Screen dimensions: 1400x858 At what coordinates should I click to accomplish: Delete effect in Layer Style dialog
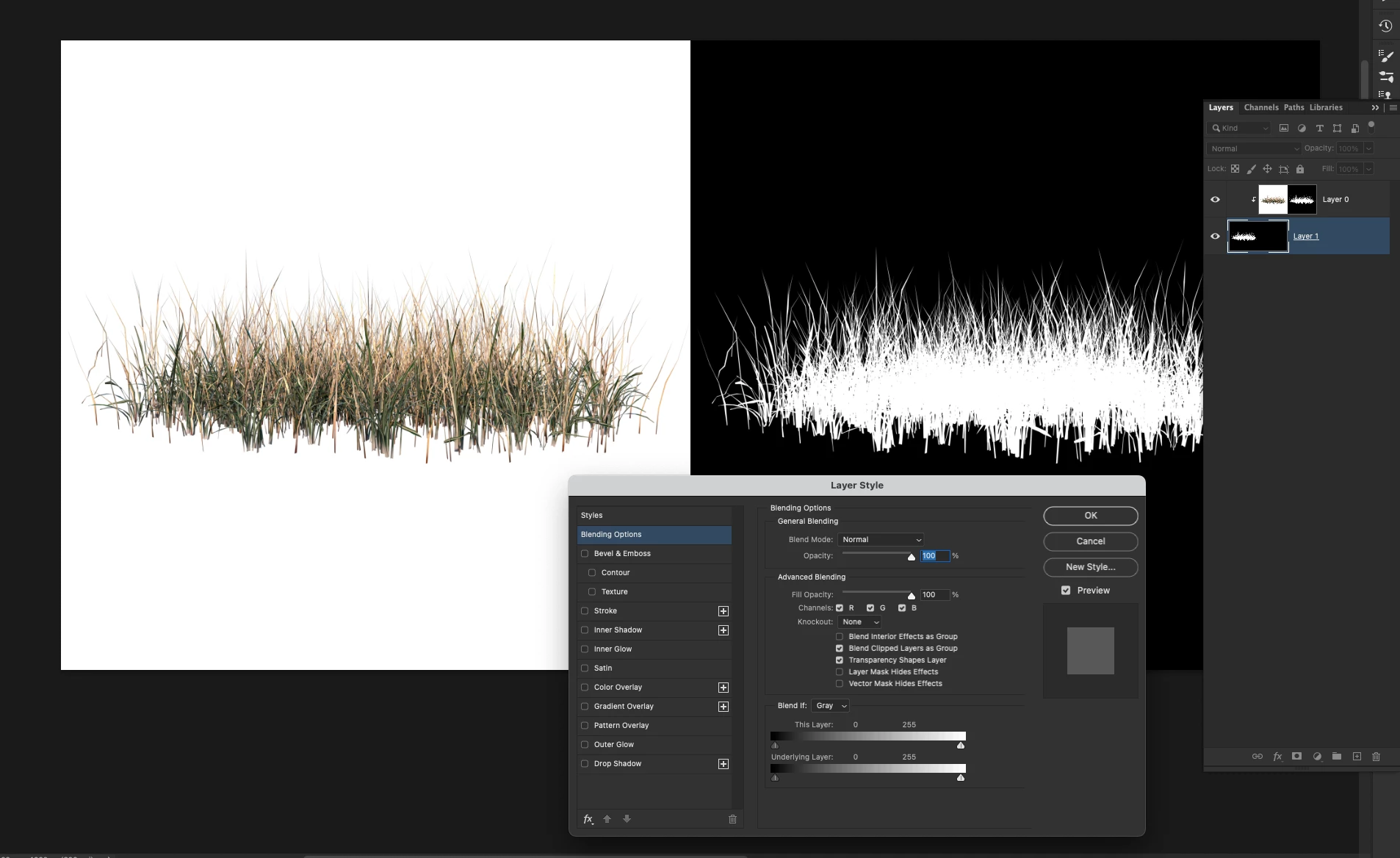point(732,819)
